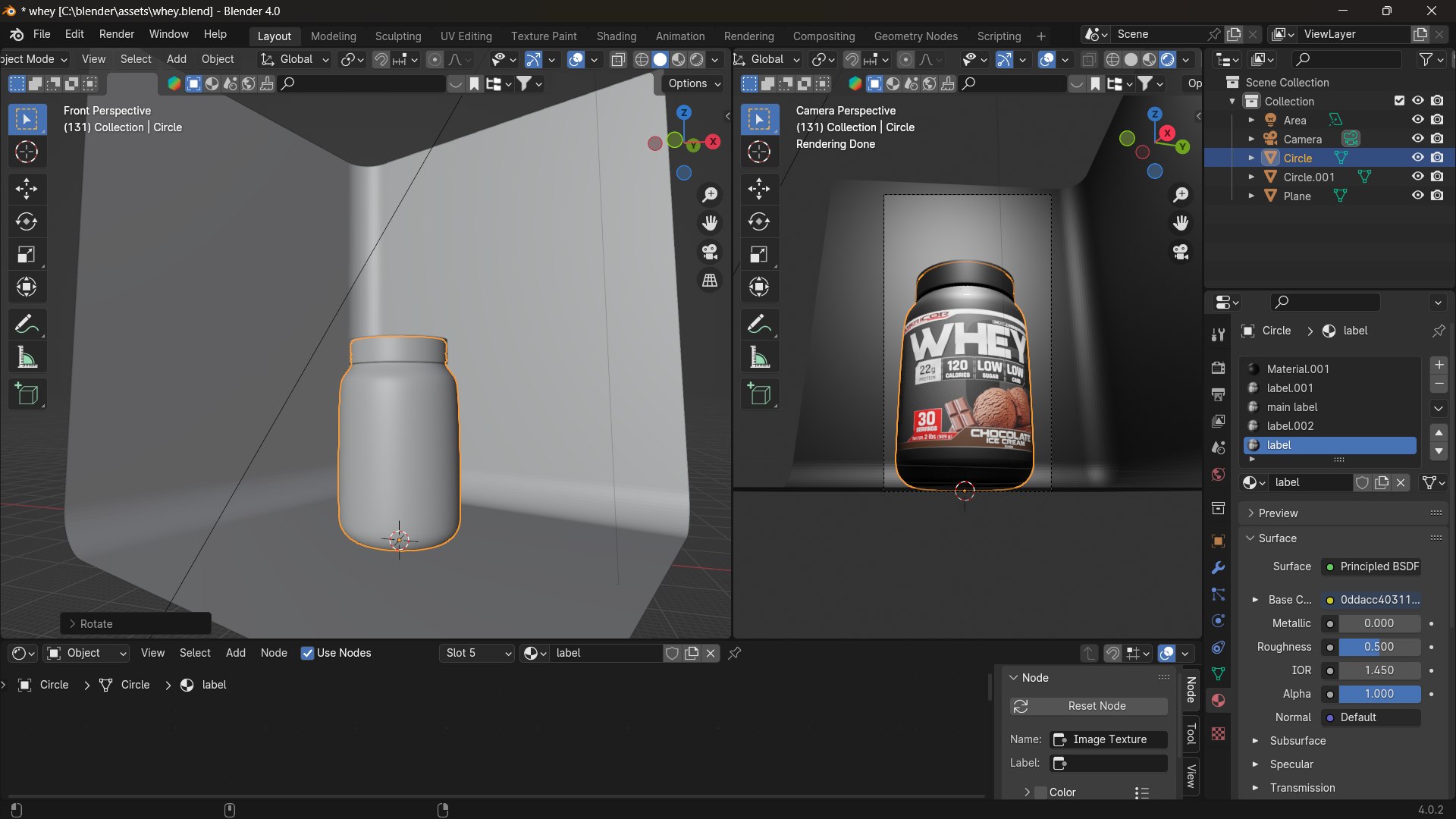The height and width of the screenshot is (819, 1456).
Task: Unlink the label material with X
Action: tap(1401, 482)
